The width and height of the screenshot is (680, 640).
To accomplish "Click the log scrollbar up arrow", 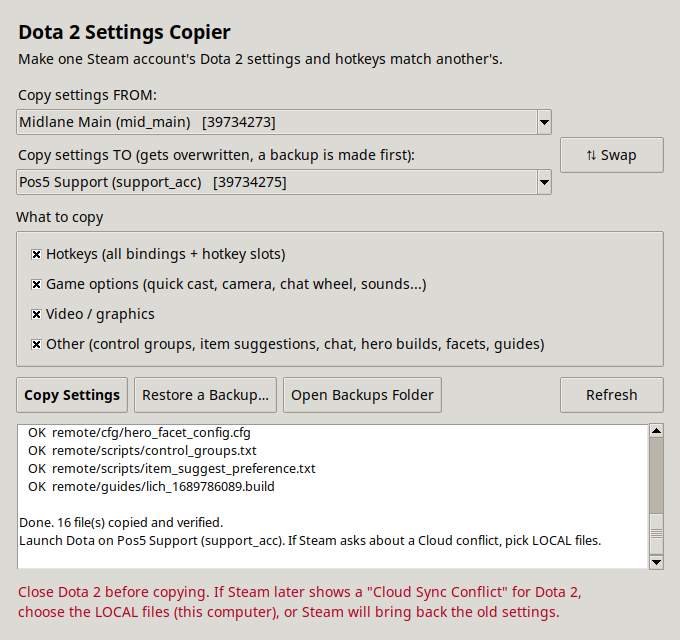I will point(657,431).
